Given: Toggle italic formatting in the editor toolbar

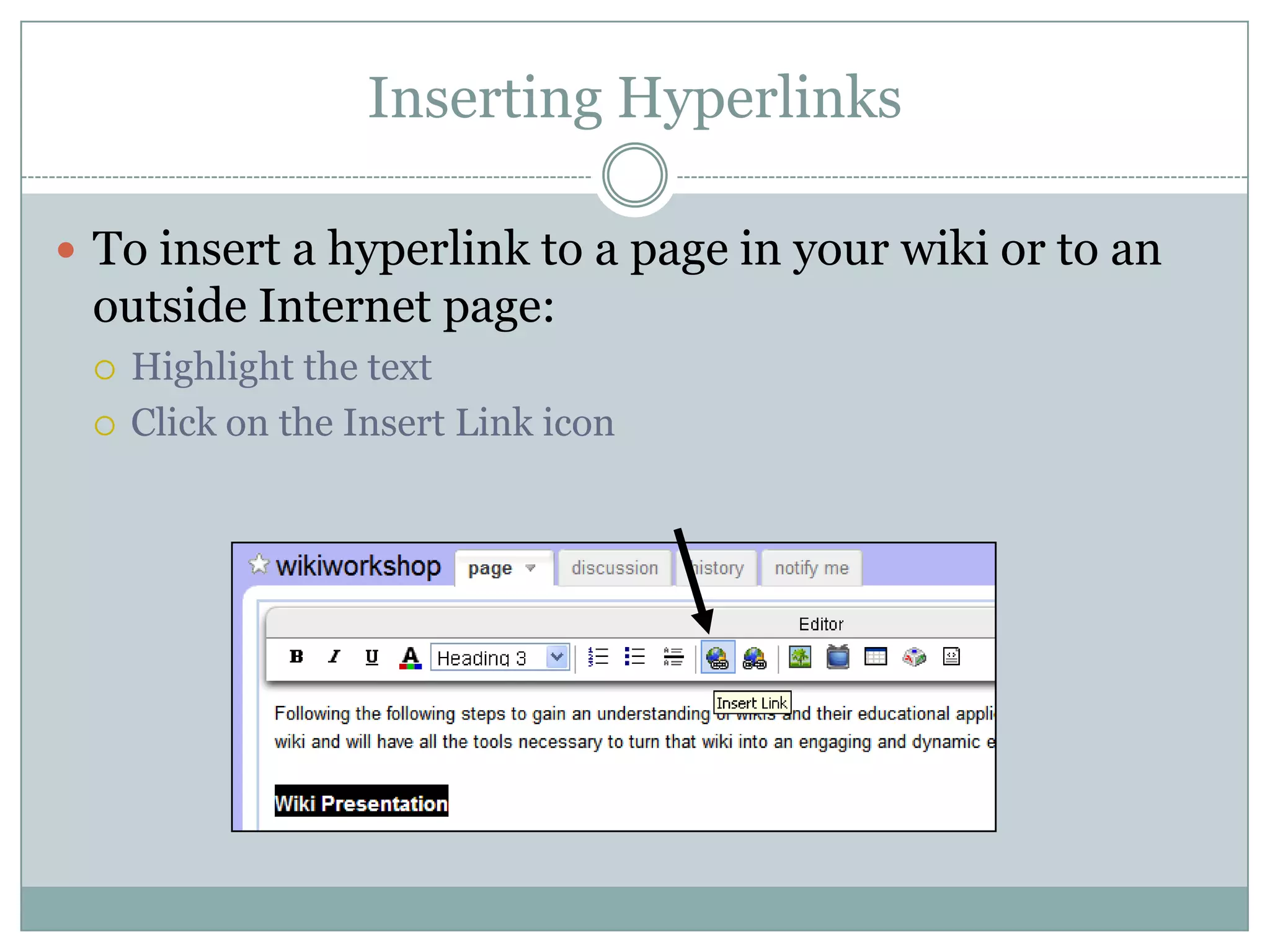Looking at the screenshot, I should (x=334, y=657).
